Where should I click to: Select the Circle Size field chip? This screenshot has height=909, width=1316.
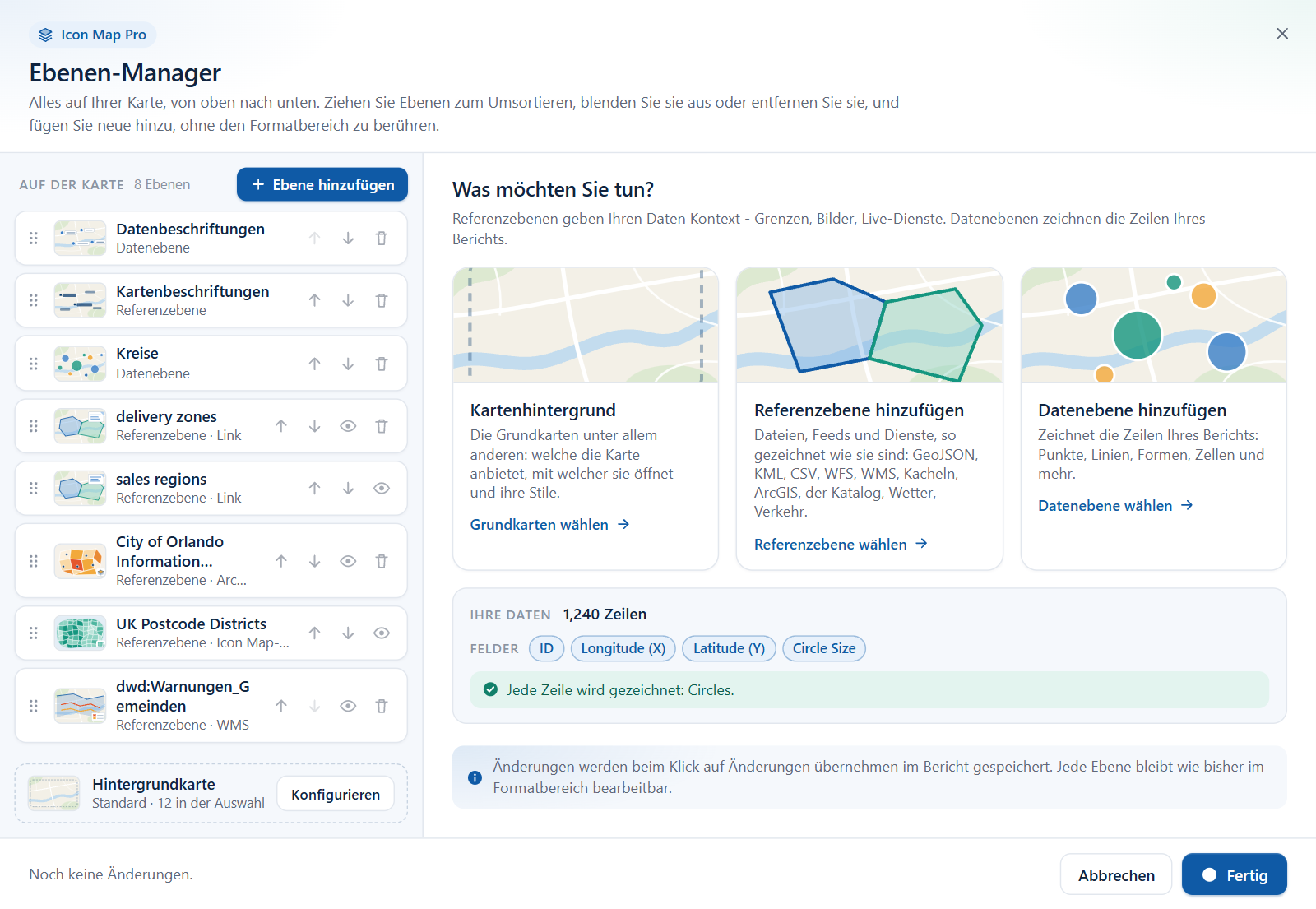(x=824, y=649)
